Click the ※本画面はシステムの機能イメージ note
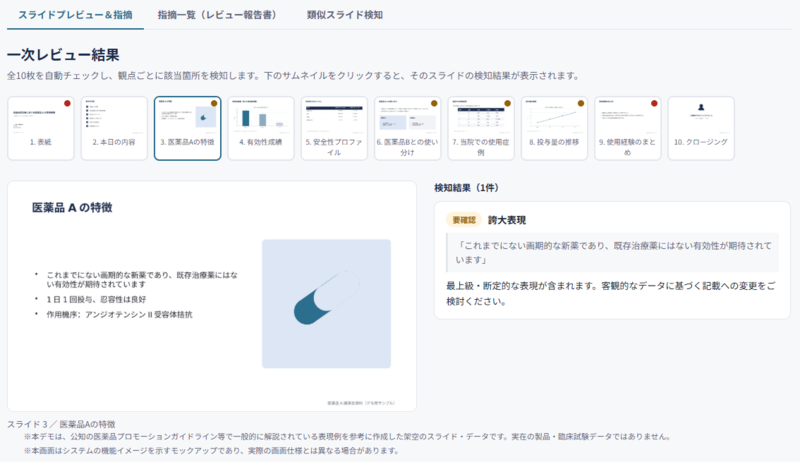The width and height of the screenshot is (800, 462). pyautogui.click(x=211, y=451)
